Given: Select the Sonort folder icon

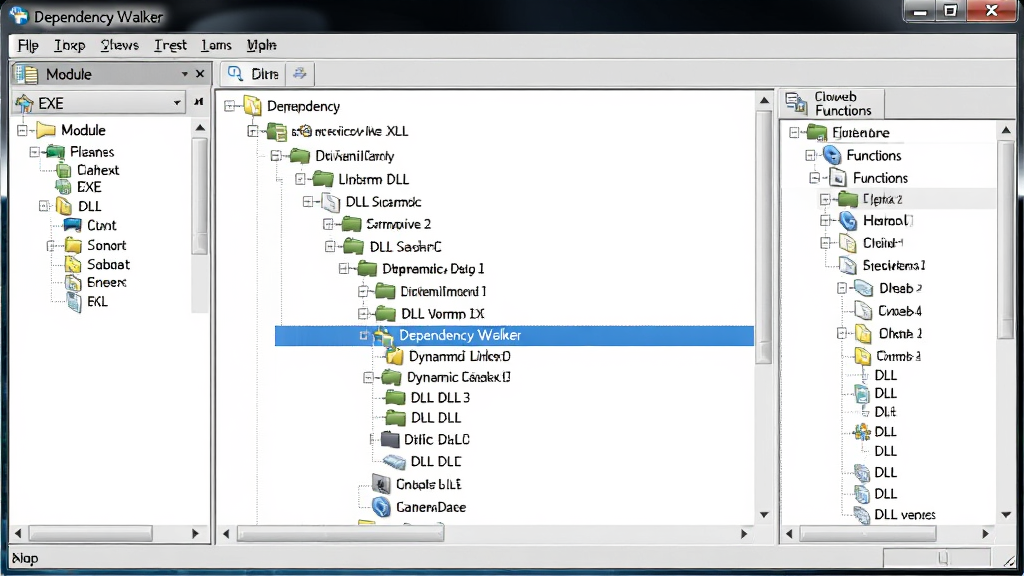Looking at the screenshot, I should click(x=73, y=246).
